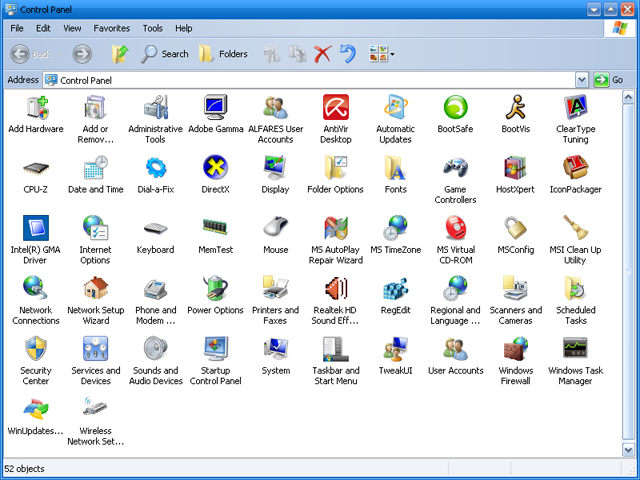
Task: Open the View menu
Action: [72, 28]
